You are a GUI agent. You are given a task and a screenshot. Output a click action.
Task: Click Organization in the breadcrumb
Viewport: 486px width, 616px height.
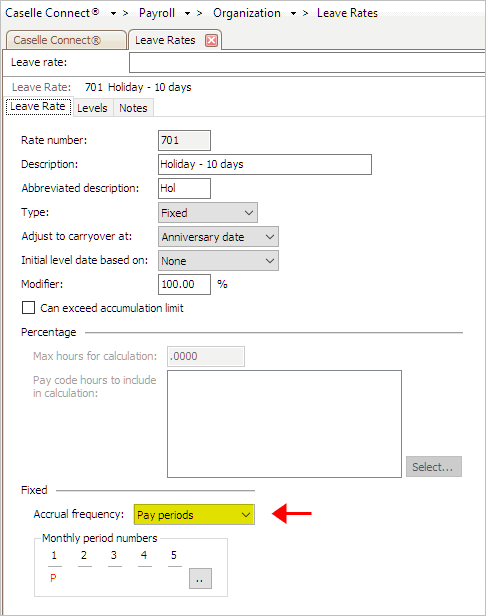[247, 13]
